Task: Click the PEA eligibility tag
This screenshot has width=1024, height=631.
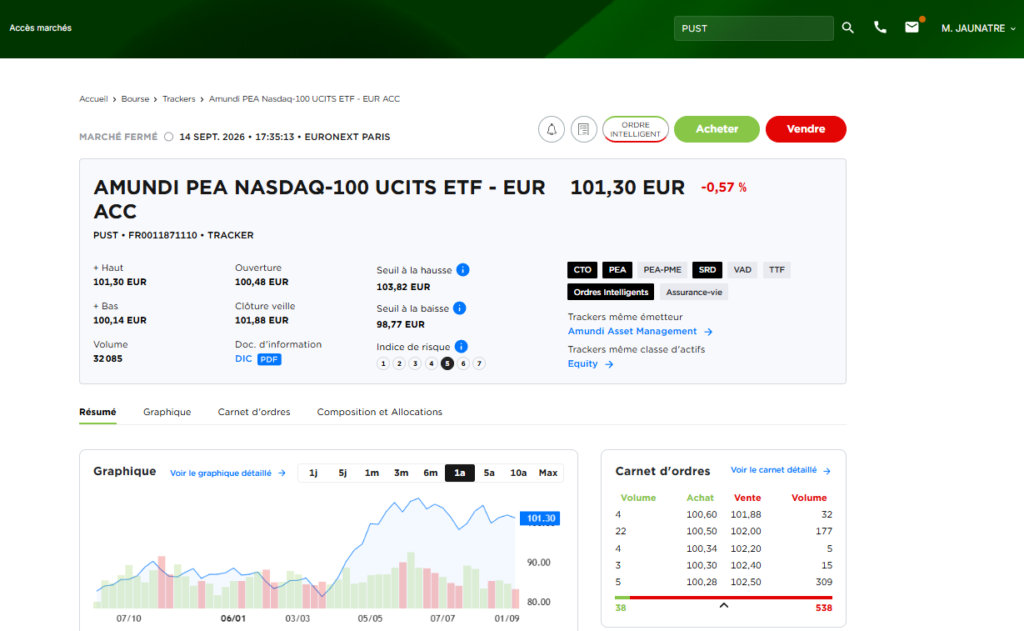Action: click(x=617, y=270)
